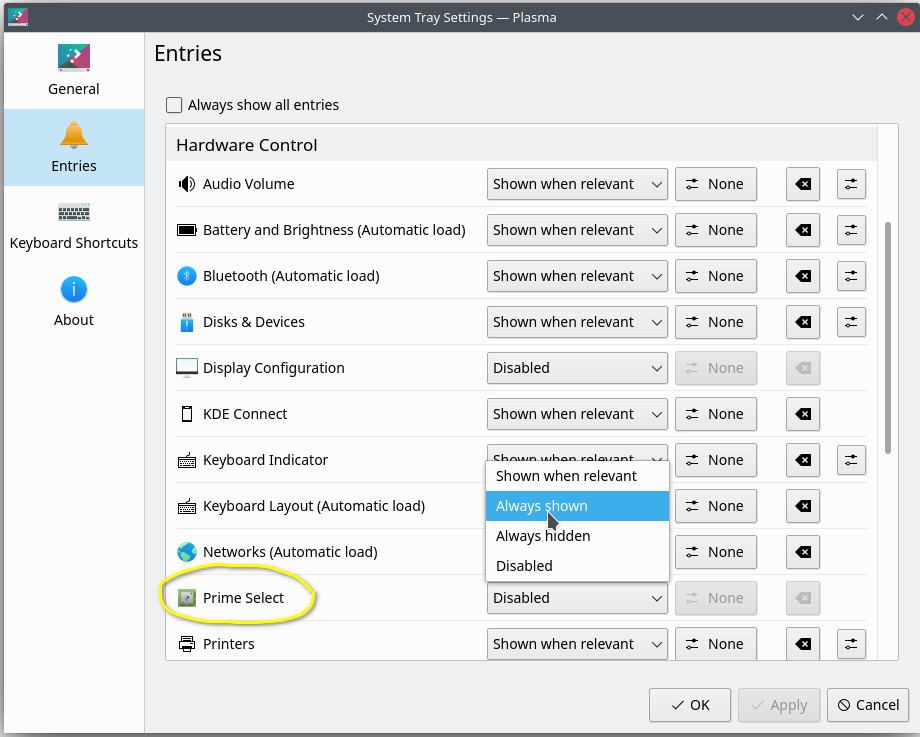Configure Audio Volume applet icon

851,184
